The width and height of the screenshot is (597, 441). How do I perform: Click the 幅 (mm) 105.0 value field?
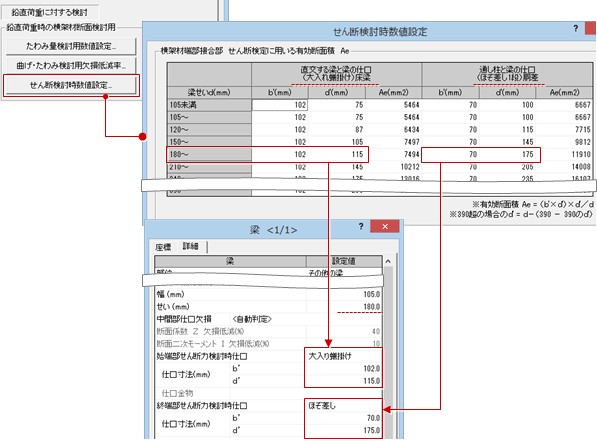click(344, 294)
